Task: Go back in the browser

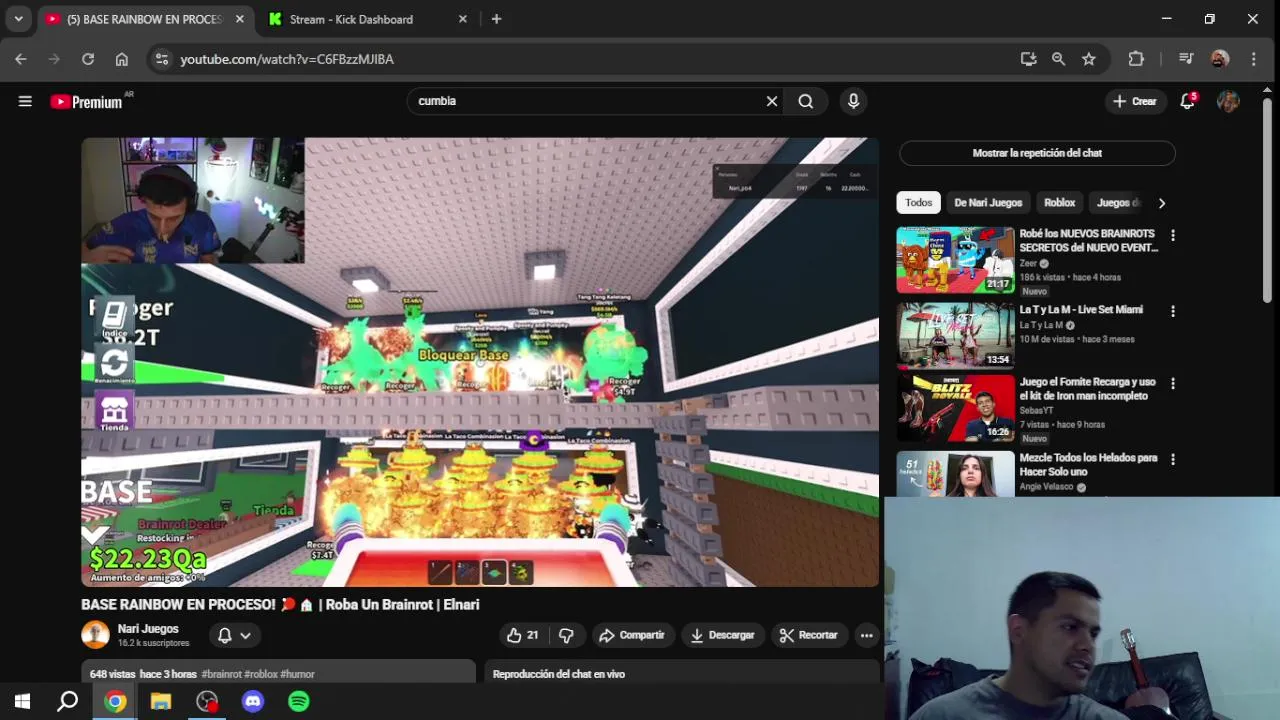Action: click(21, 59)
